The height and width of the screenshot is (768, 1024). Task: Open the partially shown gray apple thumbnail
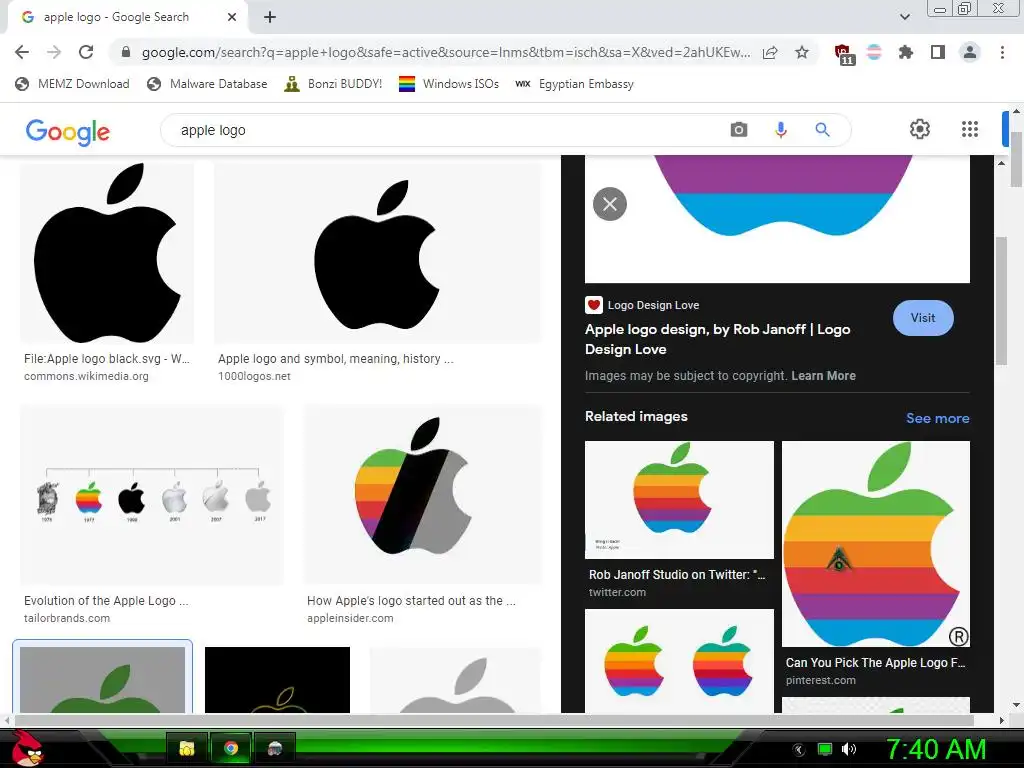(456, 680)
